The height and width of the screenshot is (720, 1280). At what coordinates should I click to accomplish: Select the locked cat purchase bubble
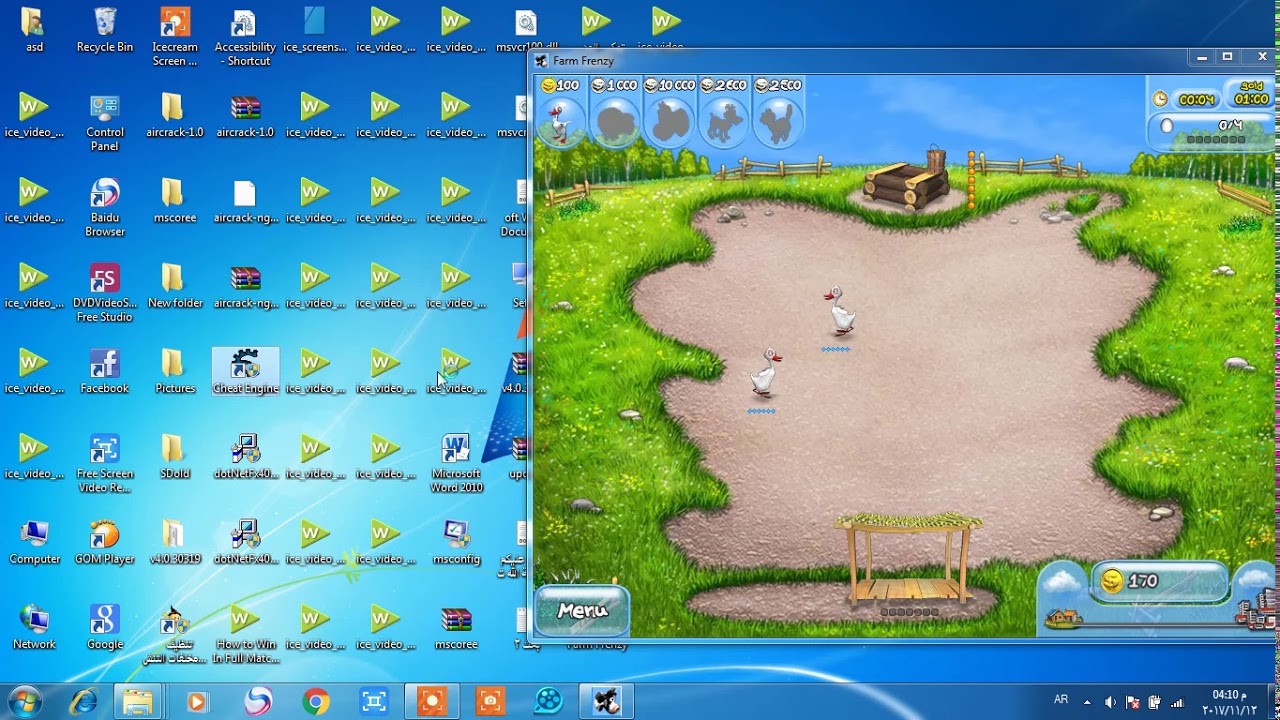(x=779, y=113)
